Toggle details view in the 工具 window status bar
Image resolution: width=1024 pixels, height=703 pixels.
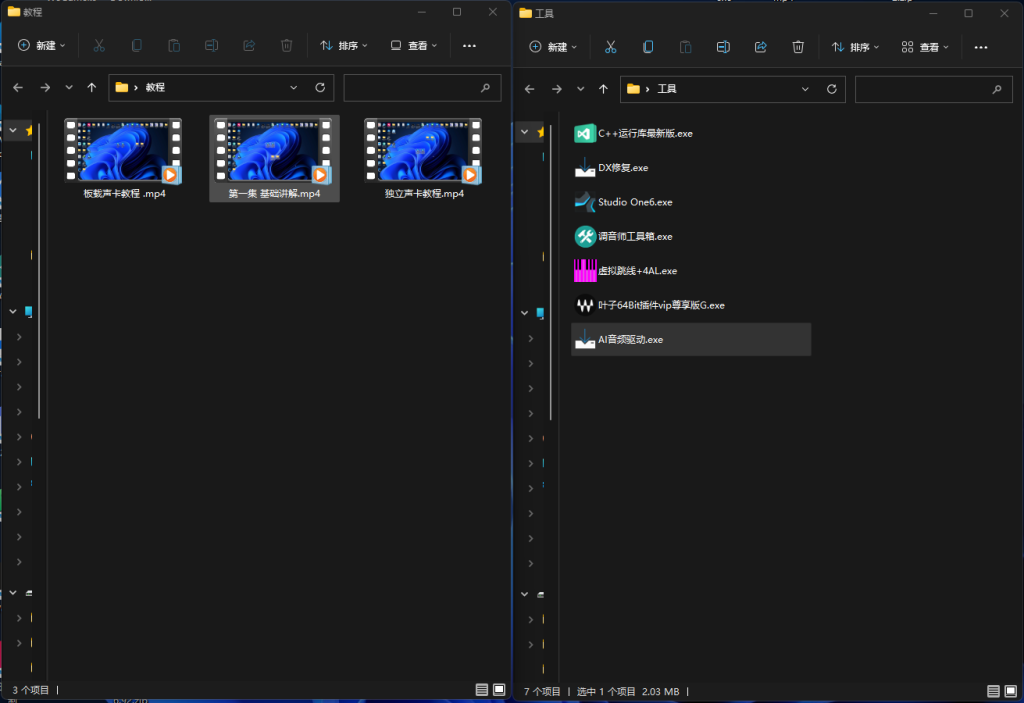[x=994, y=691]
